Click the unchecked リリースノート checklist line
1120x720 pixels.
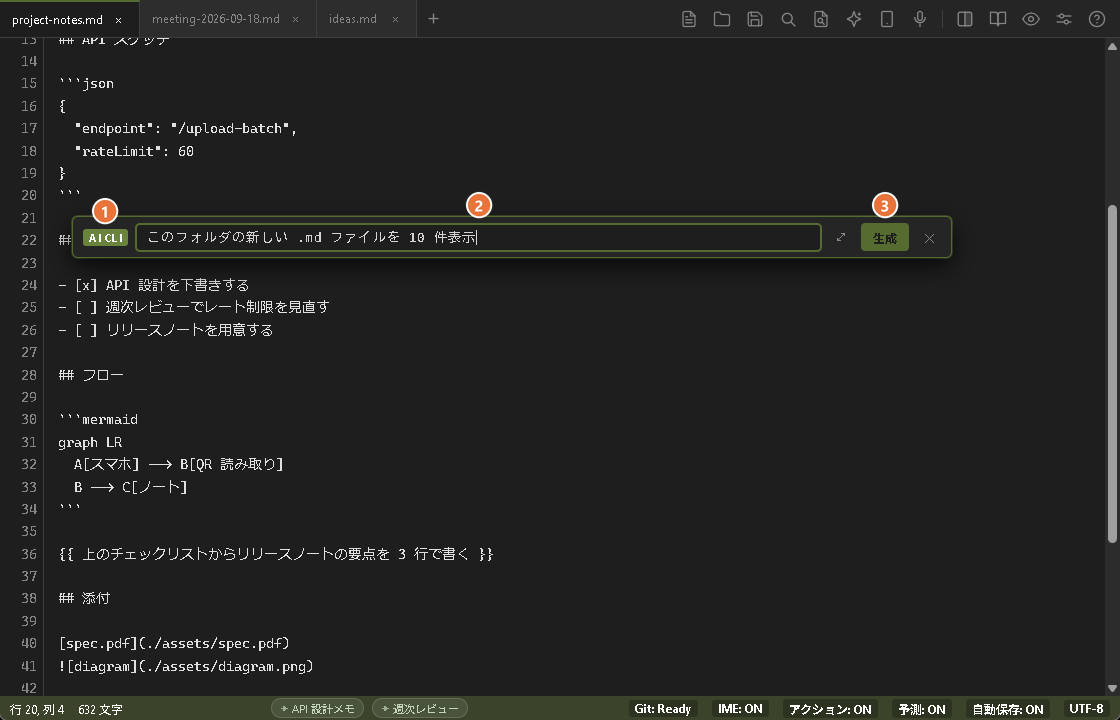[x=166, y=330]
